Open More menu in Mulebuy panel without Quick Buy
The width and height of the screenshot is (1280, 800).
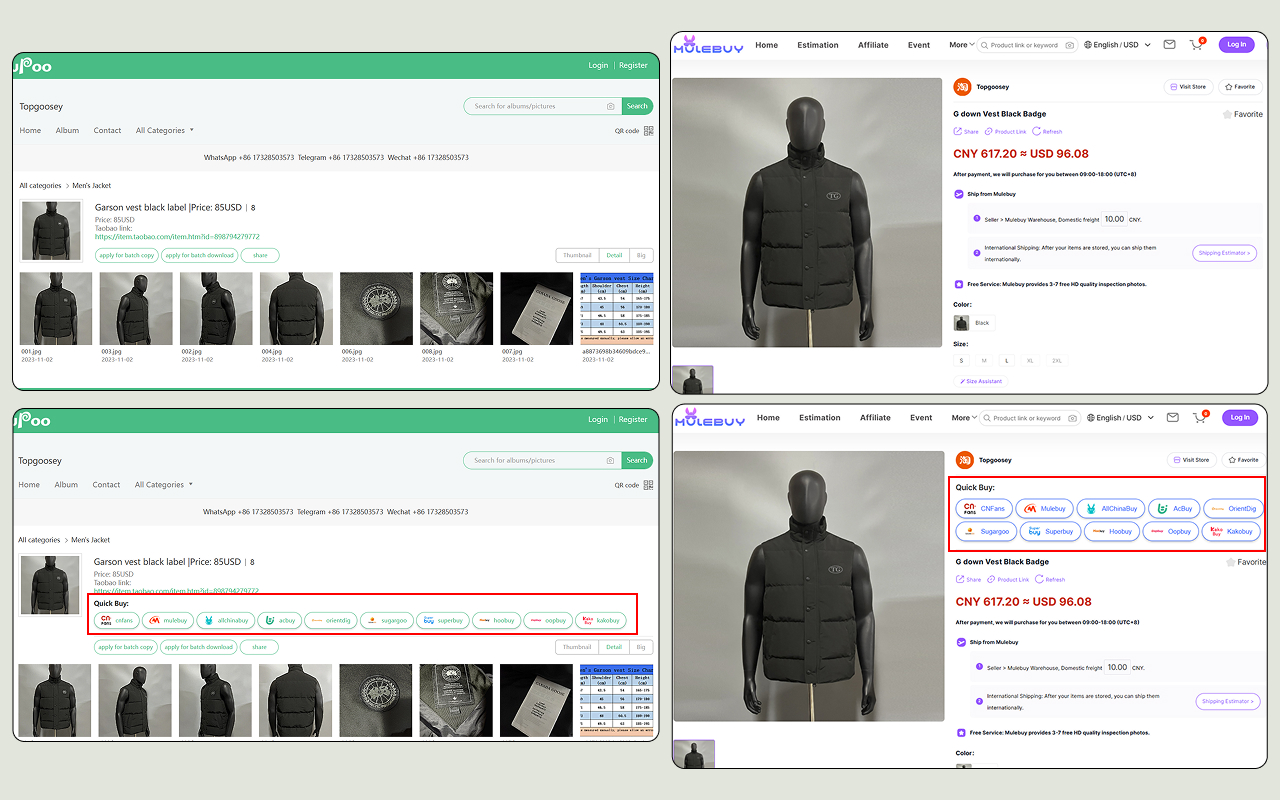click(961, 45)
